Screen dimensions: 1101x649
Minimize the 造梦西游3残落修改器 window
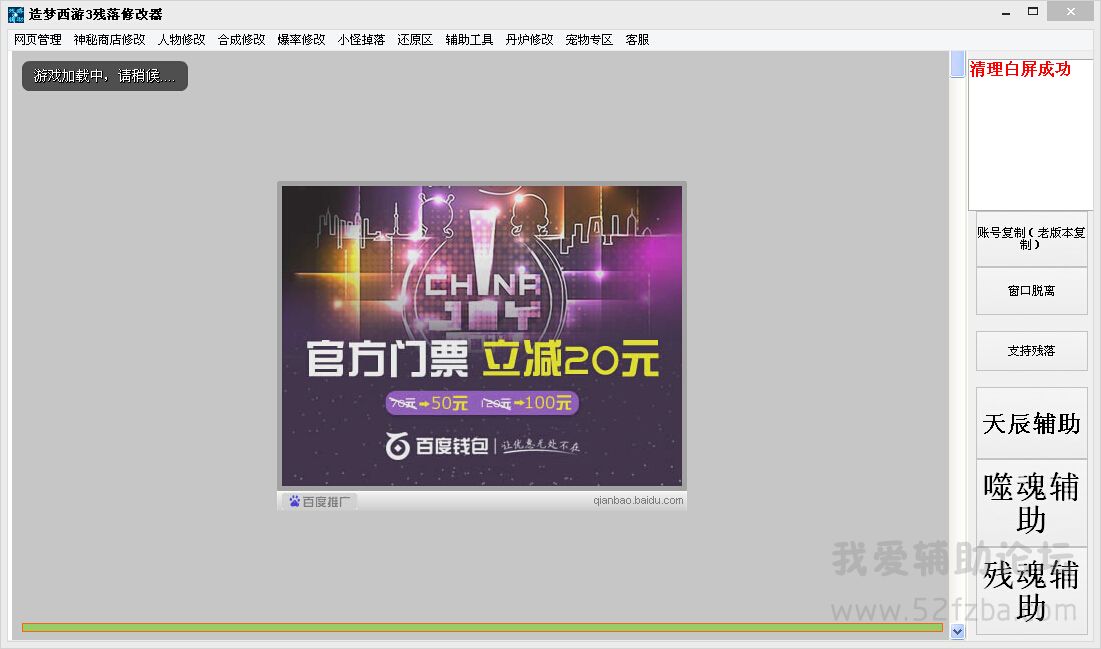1006,13
